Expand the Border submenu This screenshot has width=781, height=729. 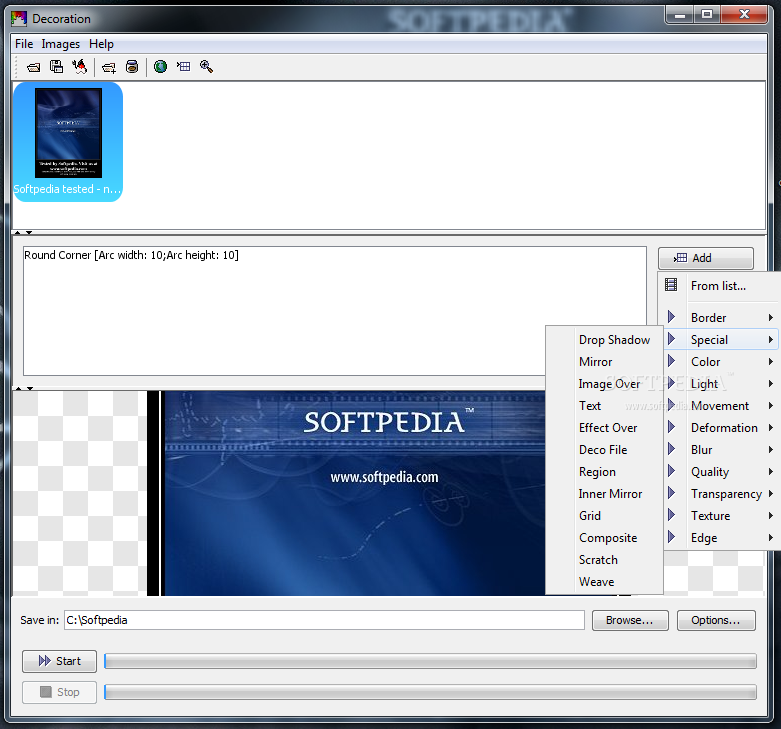(x=720, y=318)
